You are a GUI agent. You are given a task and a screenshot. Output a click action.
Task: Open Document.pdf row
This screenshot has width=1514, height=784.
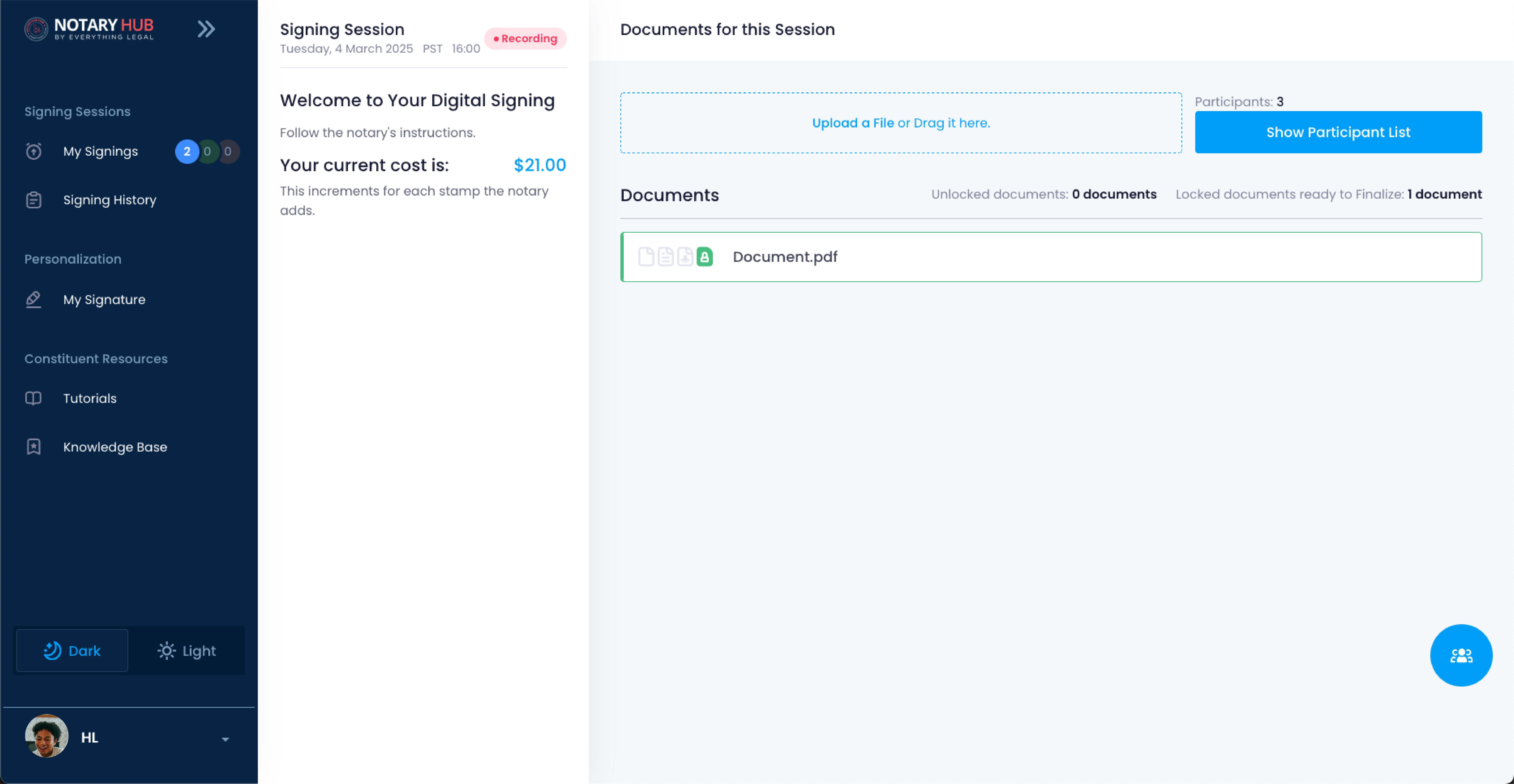tap(1051, 257)
